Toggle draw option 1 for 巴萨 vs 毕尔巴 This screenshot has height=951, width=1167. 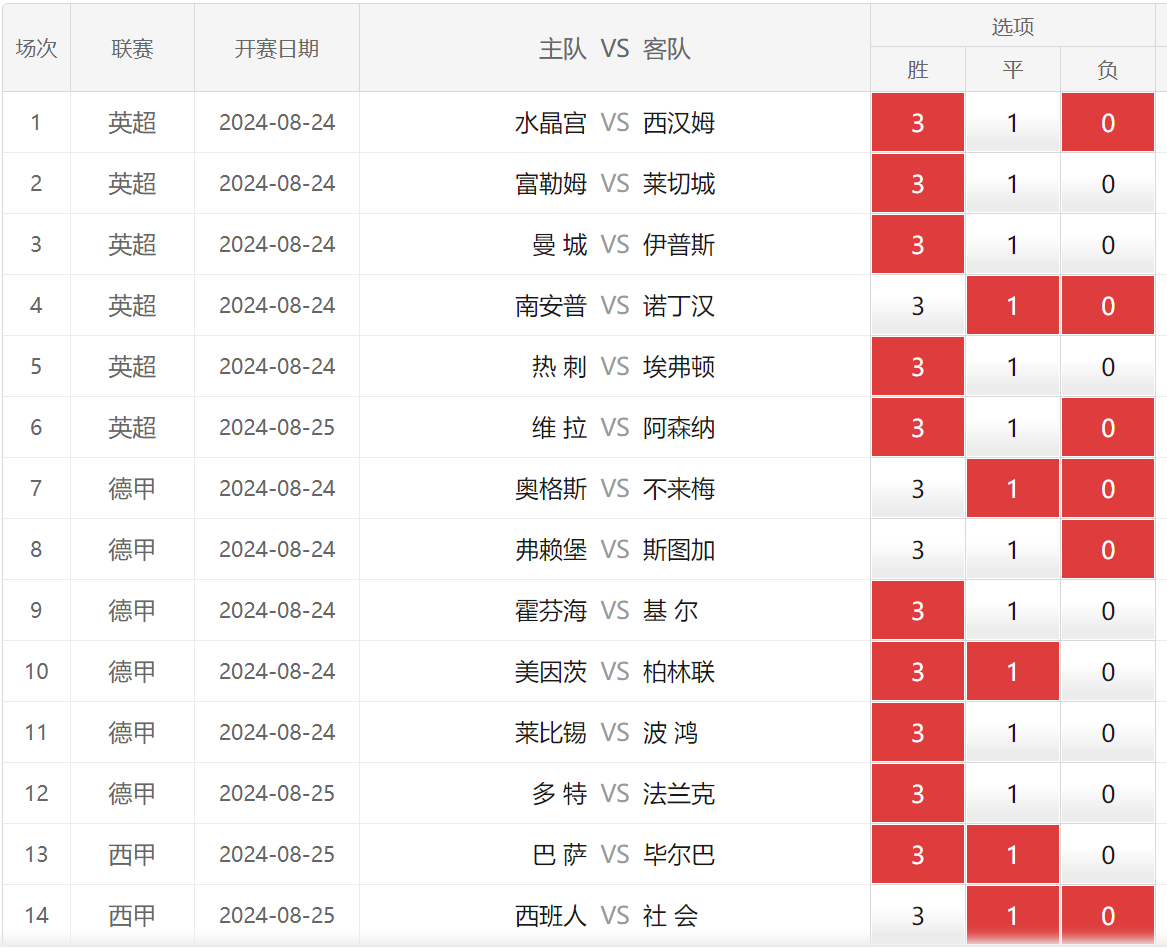1012,854
